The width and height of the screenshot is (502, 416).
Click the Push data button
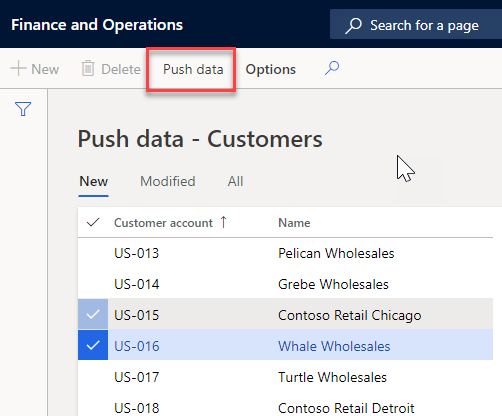pos(193,69)
